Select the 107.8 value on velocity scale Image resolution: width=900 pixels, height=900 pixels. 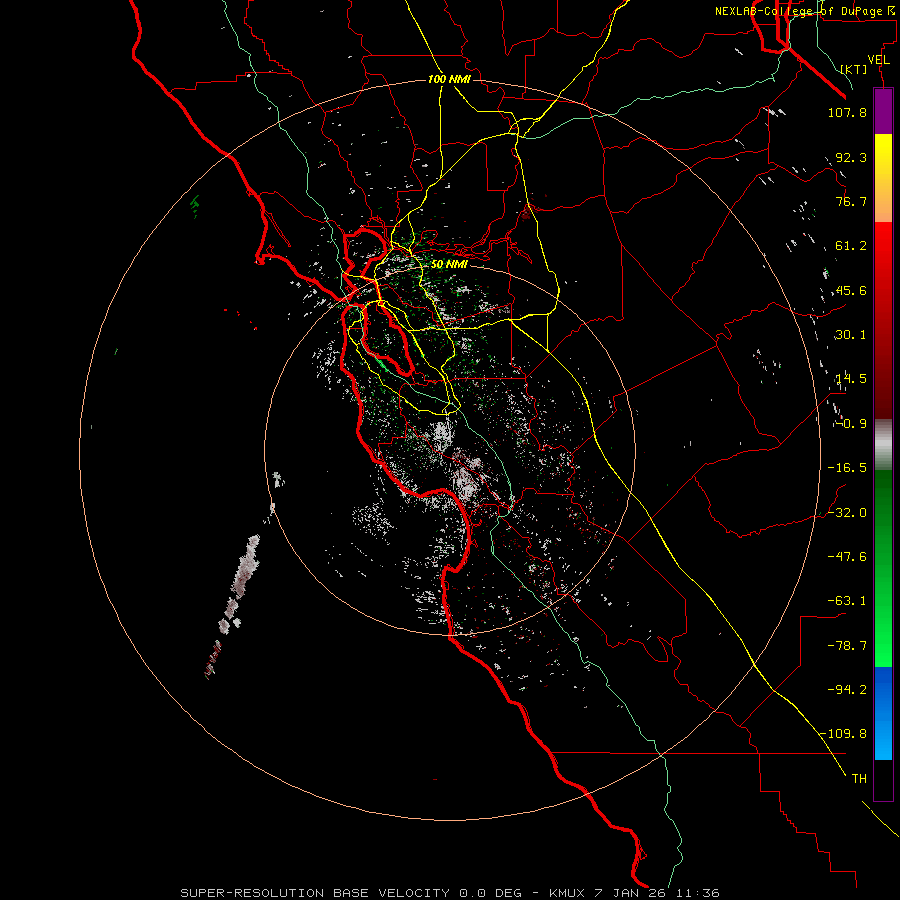tap(847, 112)
